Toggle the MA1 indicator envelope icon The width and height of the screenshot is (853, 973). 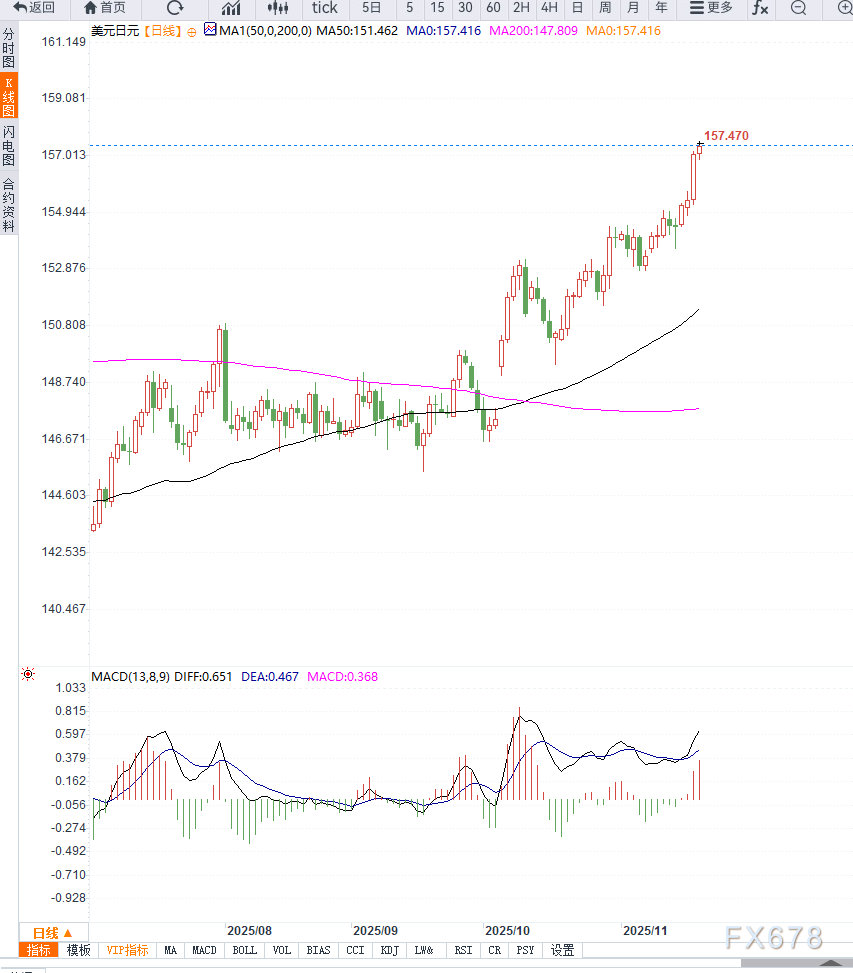coord(210,30)
